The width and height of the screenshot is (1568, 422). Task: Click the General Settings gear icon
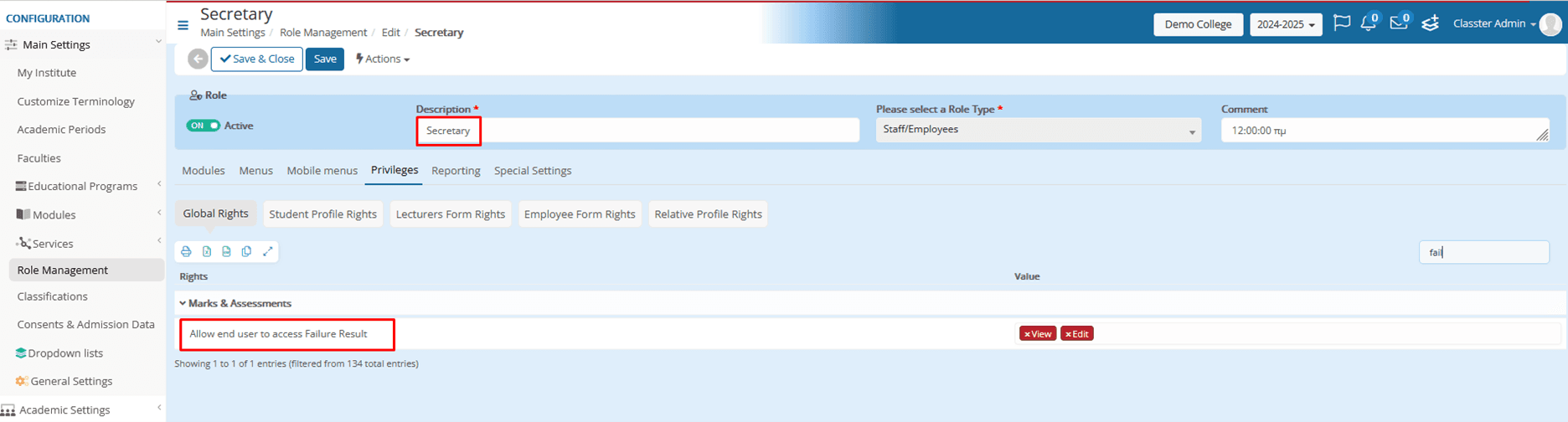22,381
